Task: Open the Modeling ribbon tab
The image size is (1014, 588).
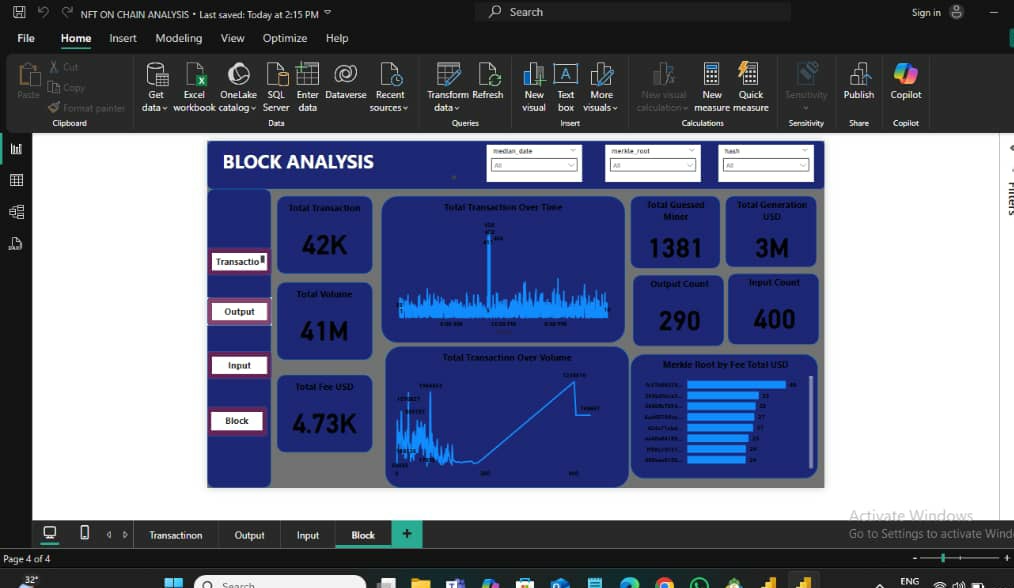Action: coord(178,38)
